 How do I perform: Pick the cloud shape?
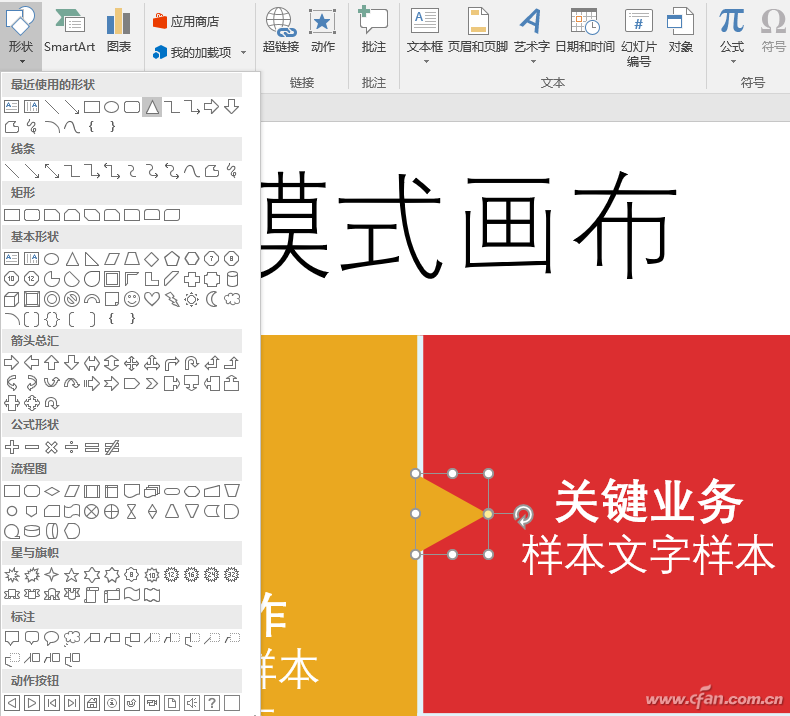232,299
